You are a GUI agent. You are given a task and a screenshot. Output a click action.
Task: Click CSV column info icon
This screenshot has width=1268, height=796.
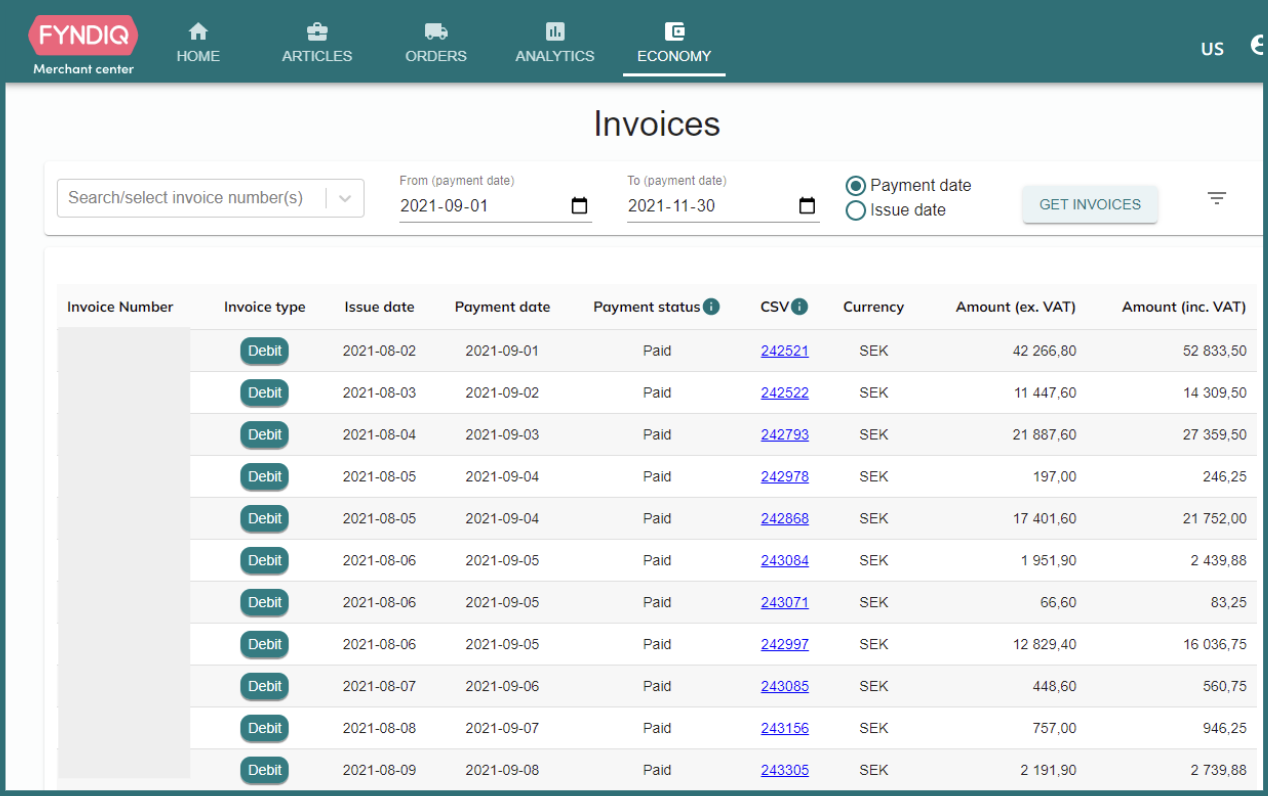tap(799, 307)
